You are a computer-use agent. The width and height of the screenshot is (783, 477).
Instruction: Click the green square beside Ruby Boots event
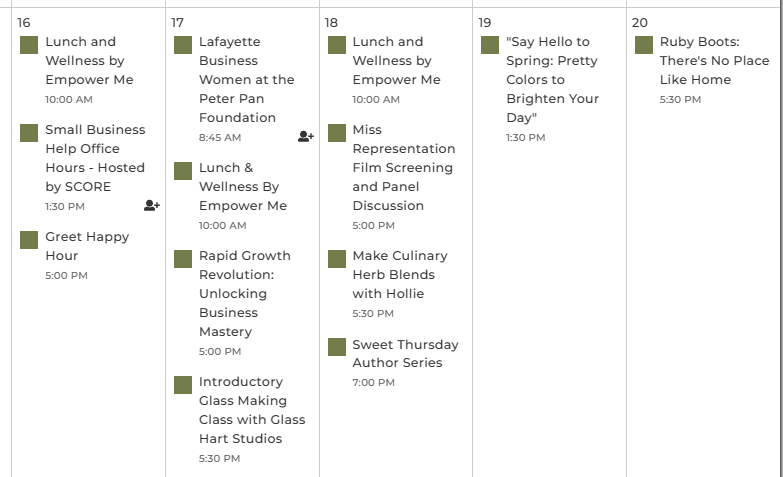644,45
